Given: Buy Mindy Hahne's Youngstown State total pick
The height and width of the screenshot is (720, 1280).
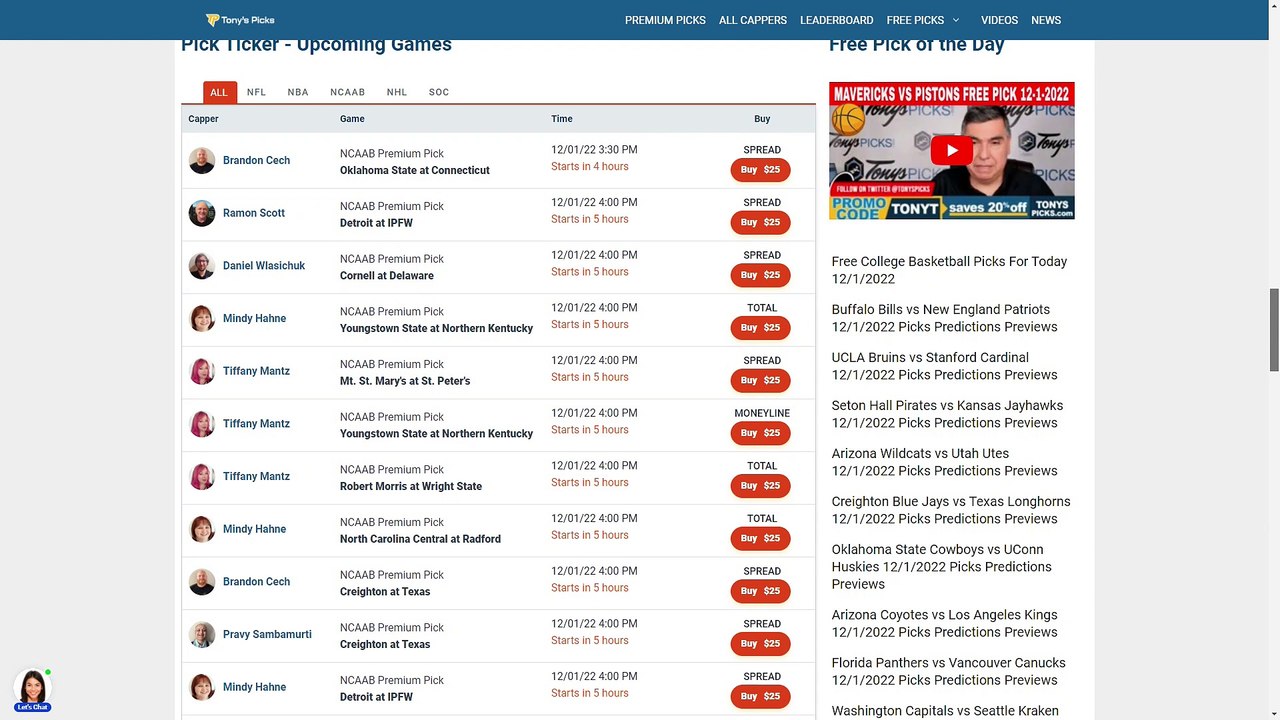Looking at the screenshot, I should pyautogui.click(x=760, y=328).
